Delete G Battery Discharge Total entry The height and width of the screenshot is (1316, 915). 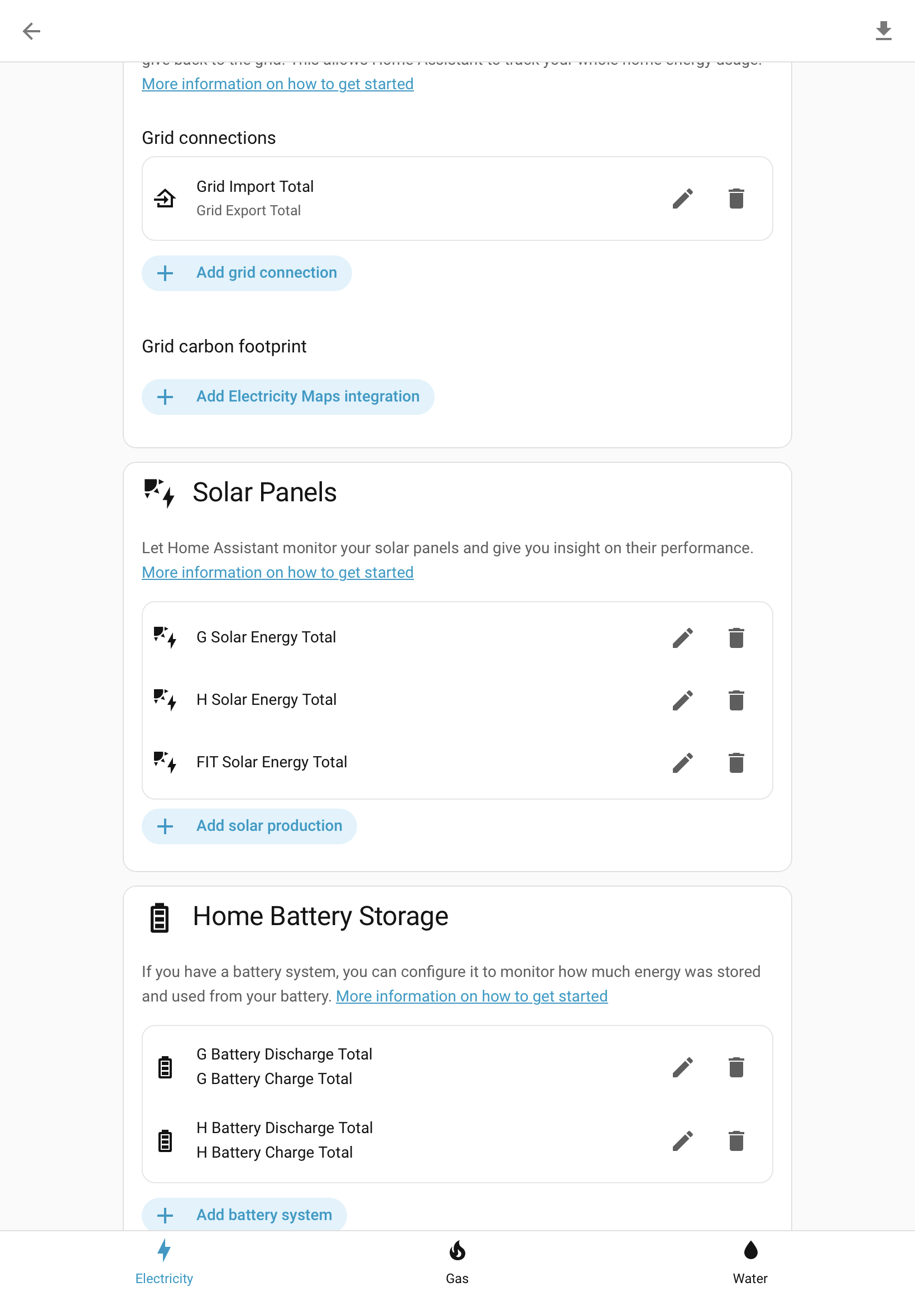click(x=736, y=1067)
